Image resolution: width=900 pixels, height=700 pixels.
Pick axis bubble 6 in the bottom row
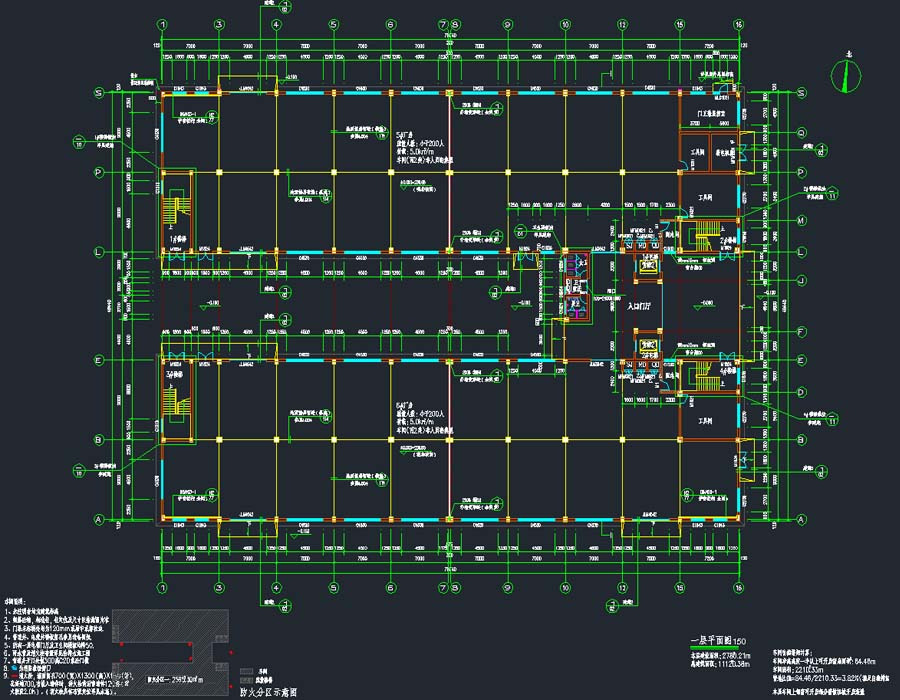(391, 588)
